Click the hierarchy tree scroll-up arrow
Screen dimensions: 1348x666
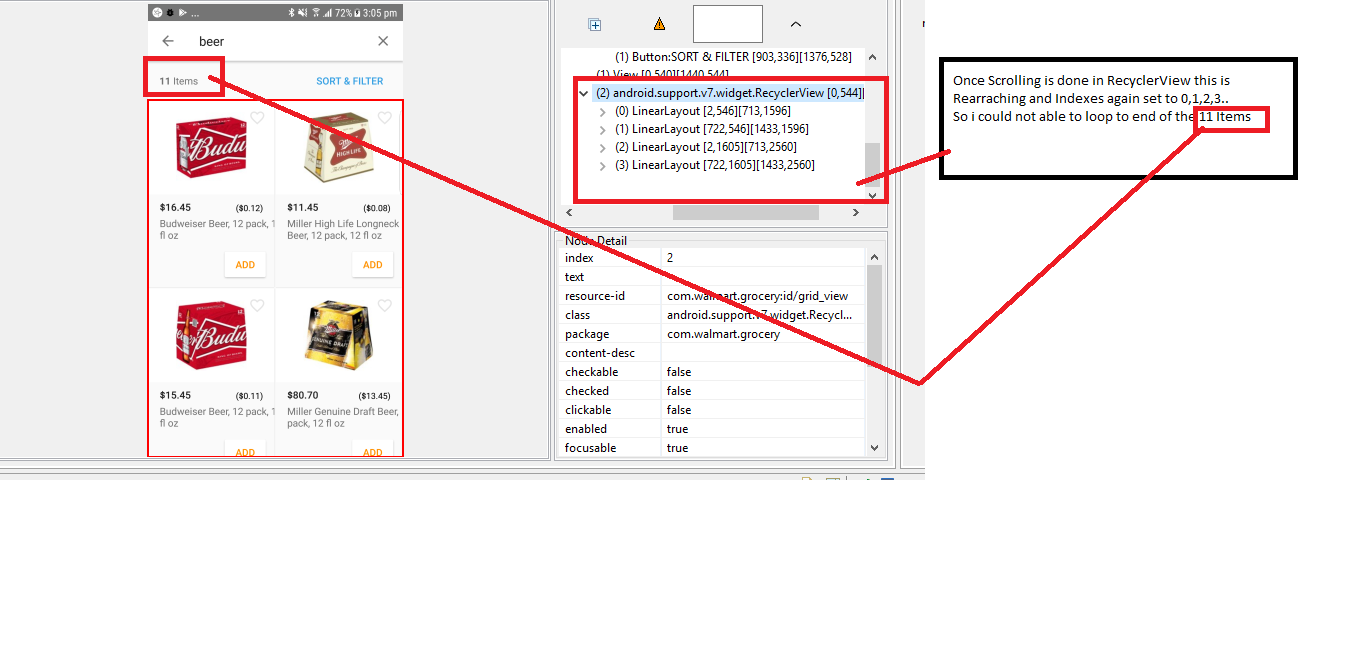[x=873, y=58]
